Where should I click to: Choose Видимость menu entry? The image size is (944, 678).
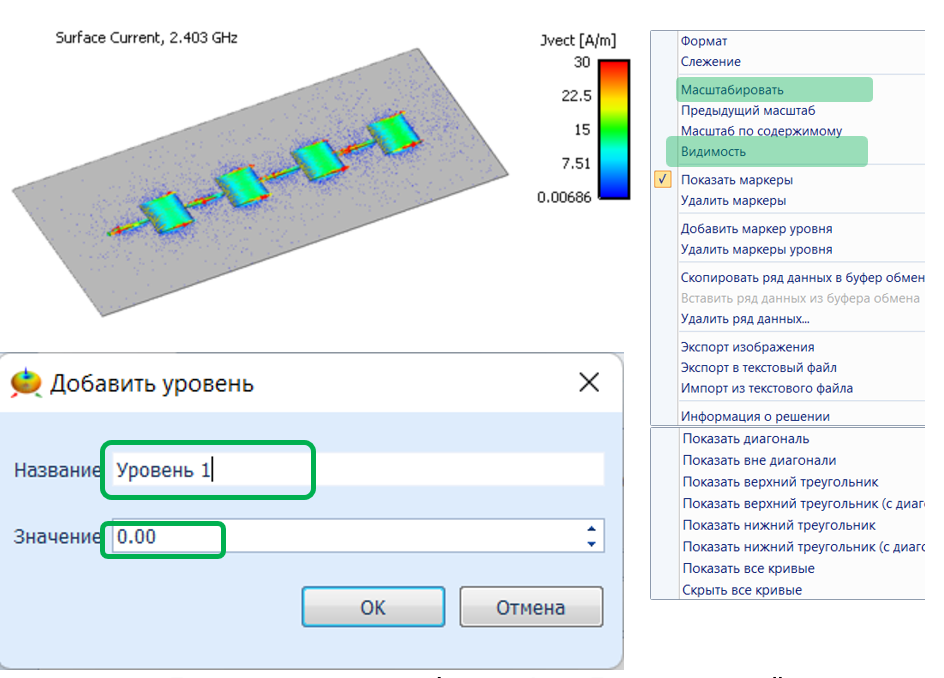point(713,152)
